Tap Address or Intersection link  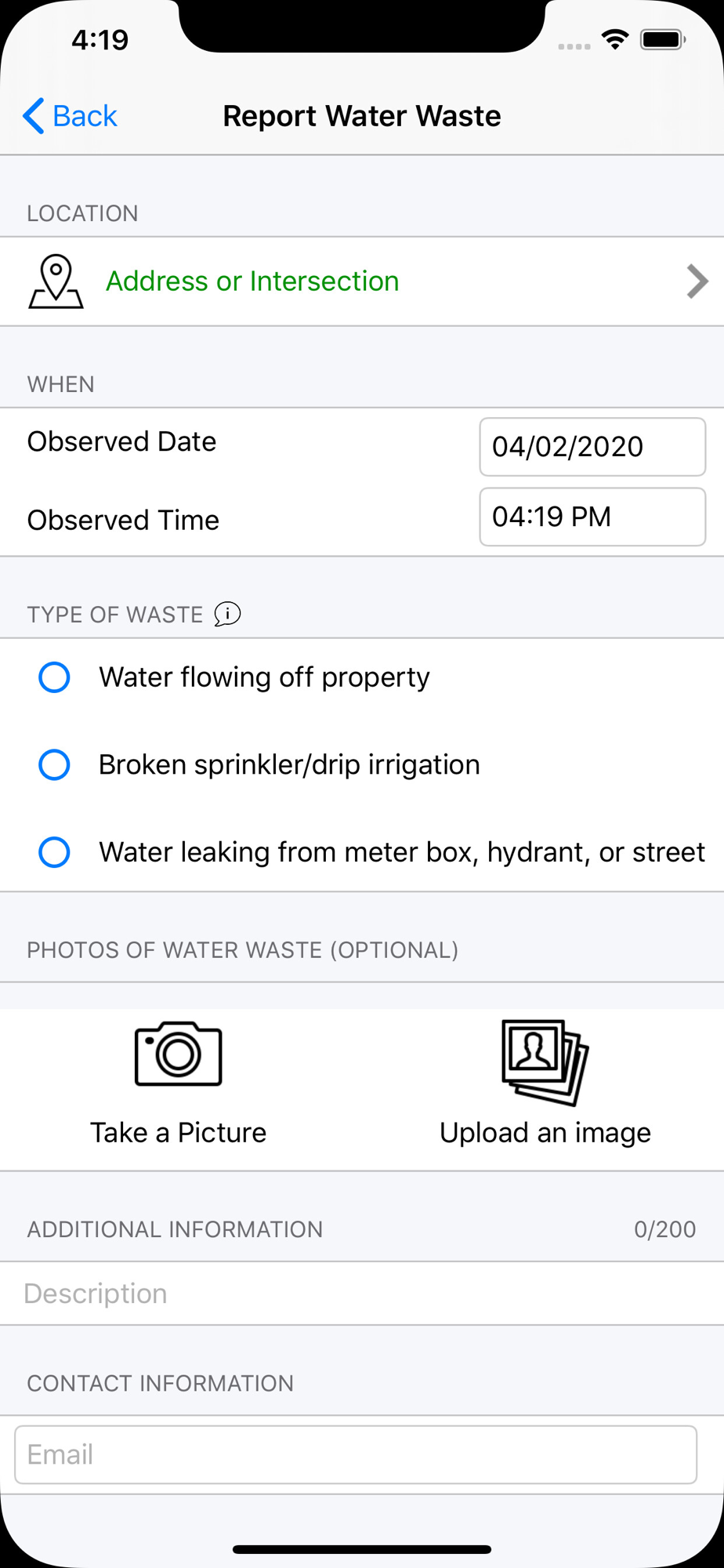point(252,281)
